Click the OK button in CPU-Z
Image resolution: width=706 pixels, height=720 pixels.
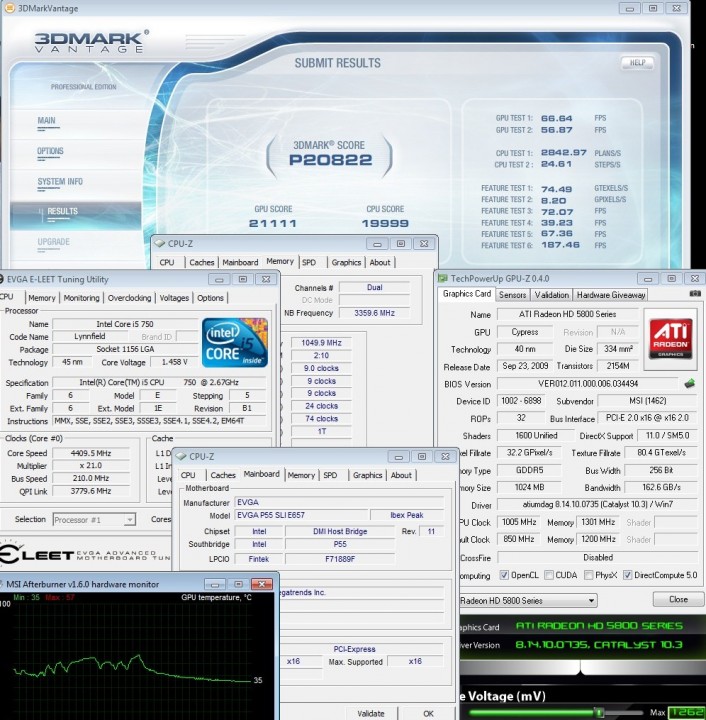pos(428,713)
